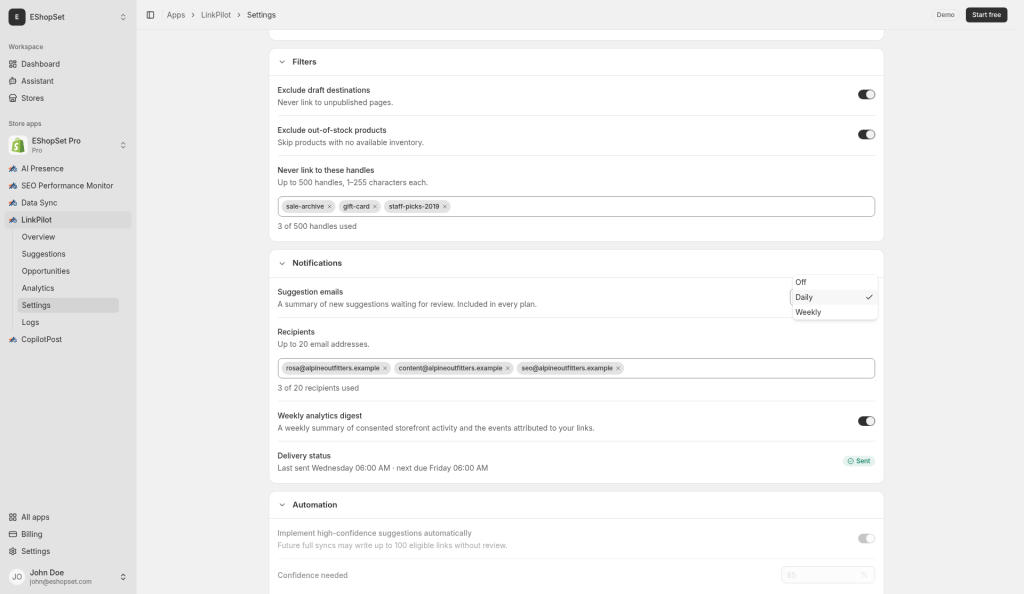Viewport: 1024px width, 594px height.
Task: Collapse the Notifications section
Action: (x=282, y=263)
